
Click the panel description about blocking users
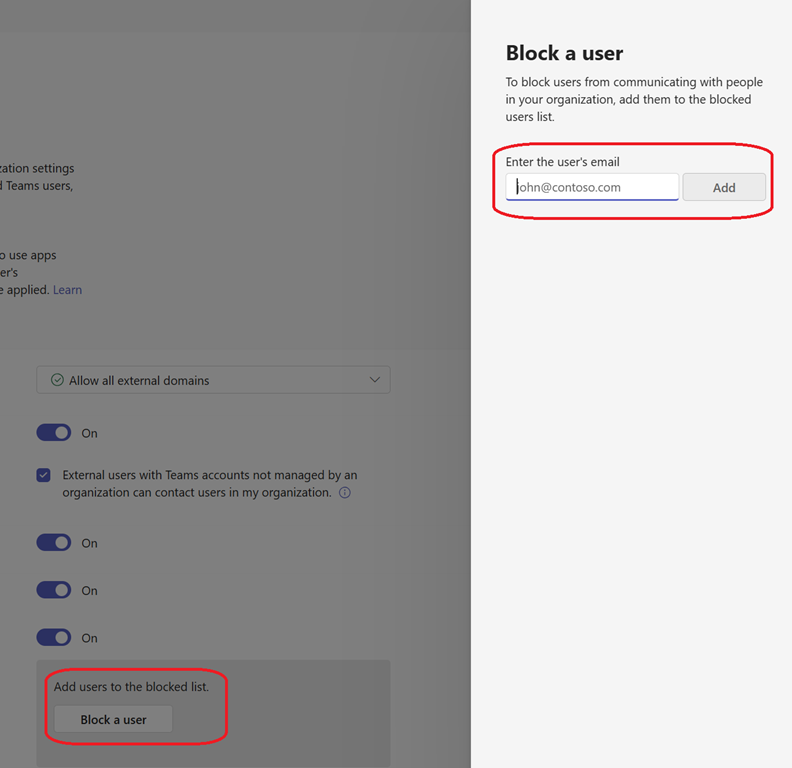coord(634,99)
